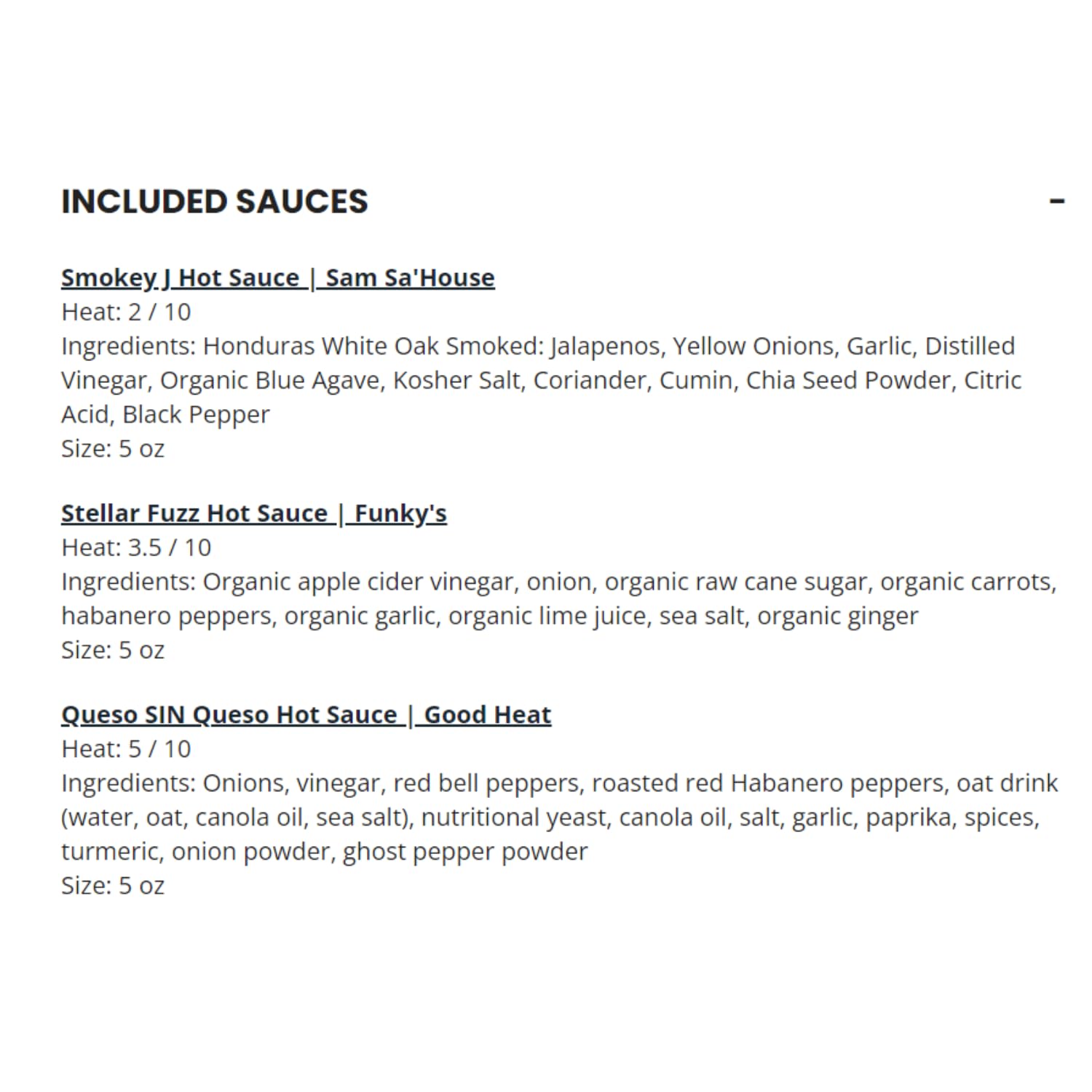Click the ghost pepper powder ingredient
Viewport: 1092px width, 1092px height.
[465, 852]
